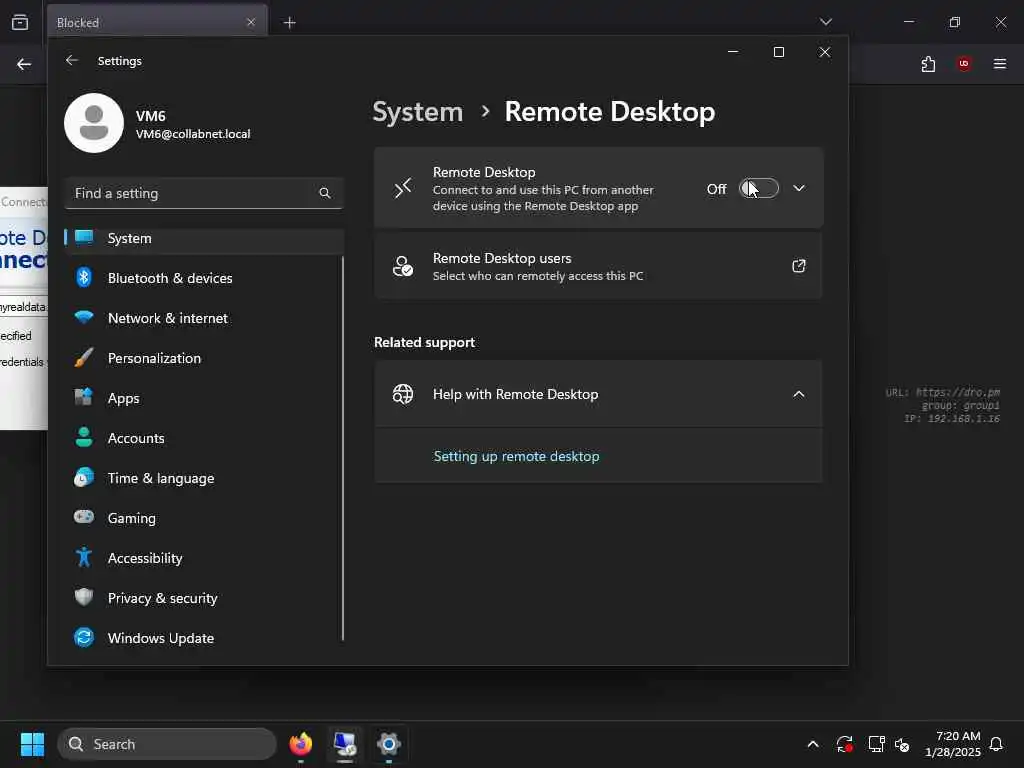Open Network & internet settings
This screenshot has width=1024, height=768.
[204, 318]
